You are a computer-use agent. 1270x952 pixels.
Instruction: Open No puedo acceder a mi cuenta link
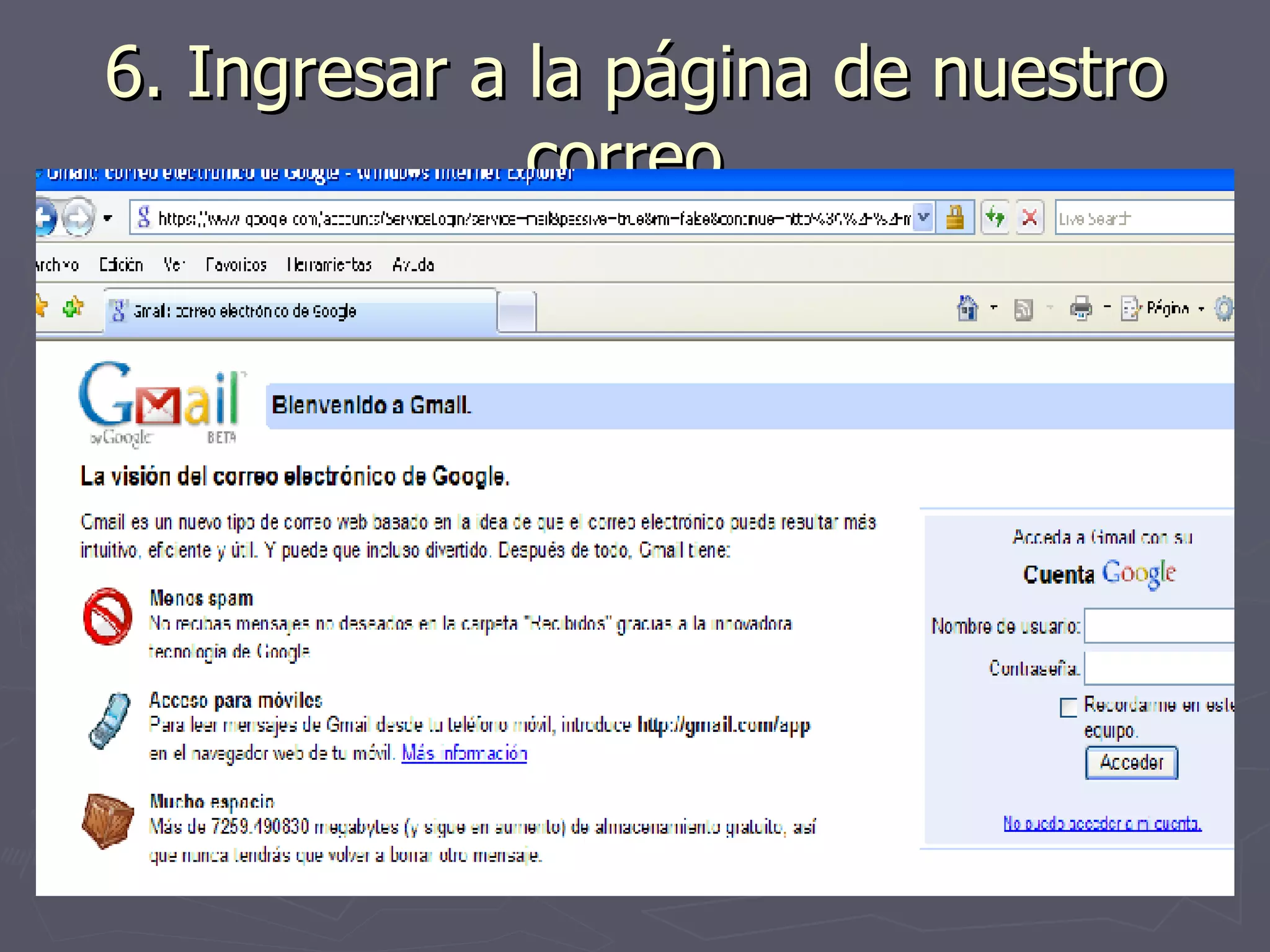[1103, 823]
